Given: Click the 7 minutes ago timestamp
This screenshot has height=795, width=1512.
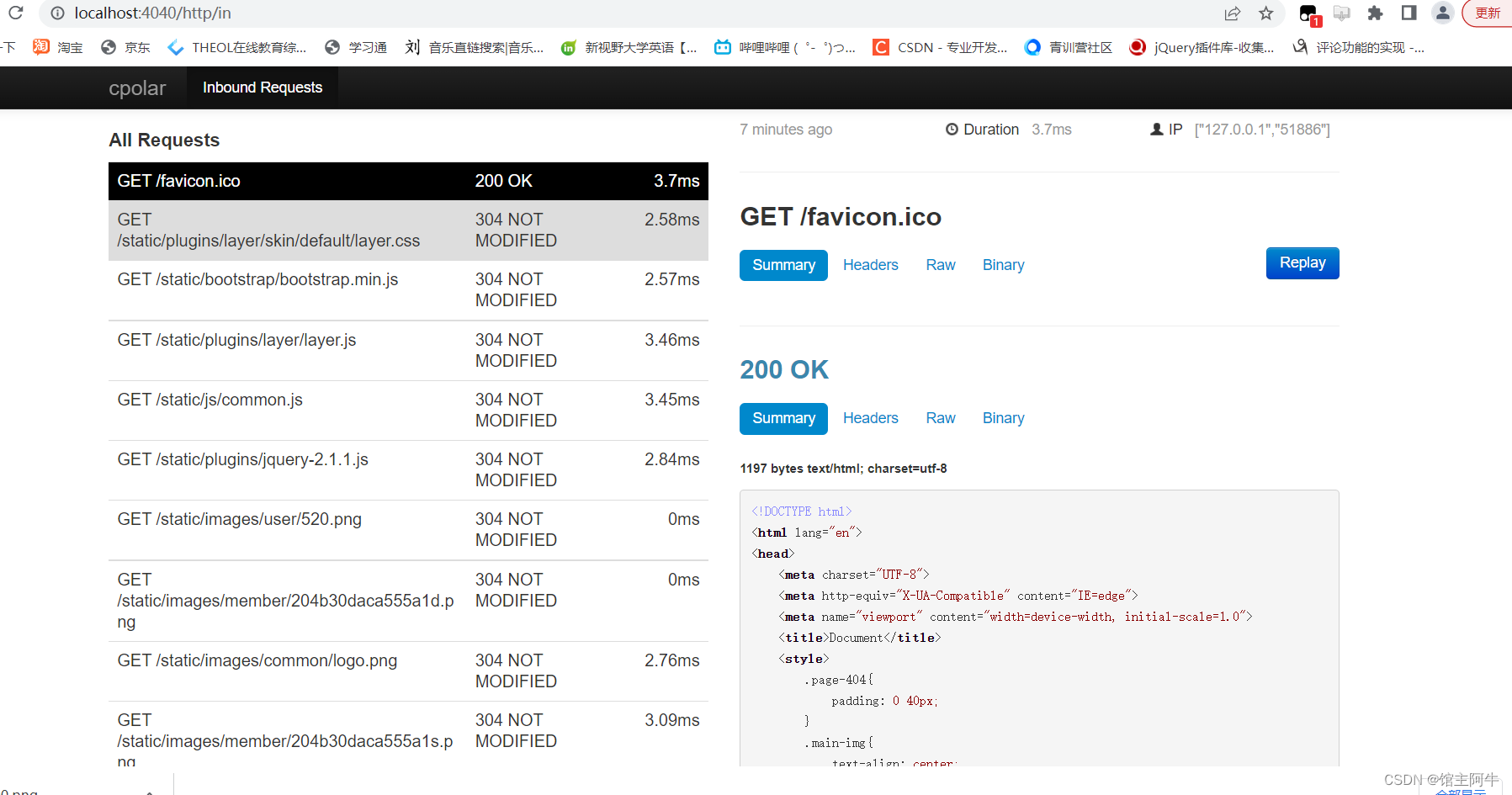Looking at the screenshot, I should click(x=786, y=130).
